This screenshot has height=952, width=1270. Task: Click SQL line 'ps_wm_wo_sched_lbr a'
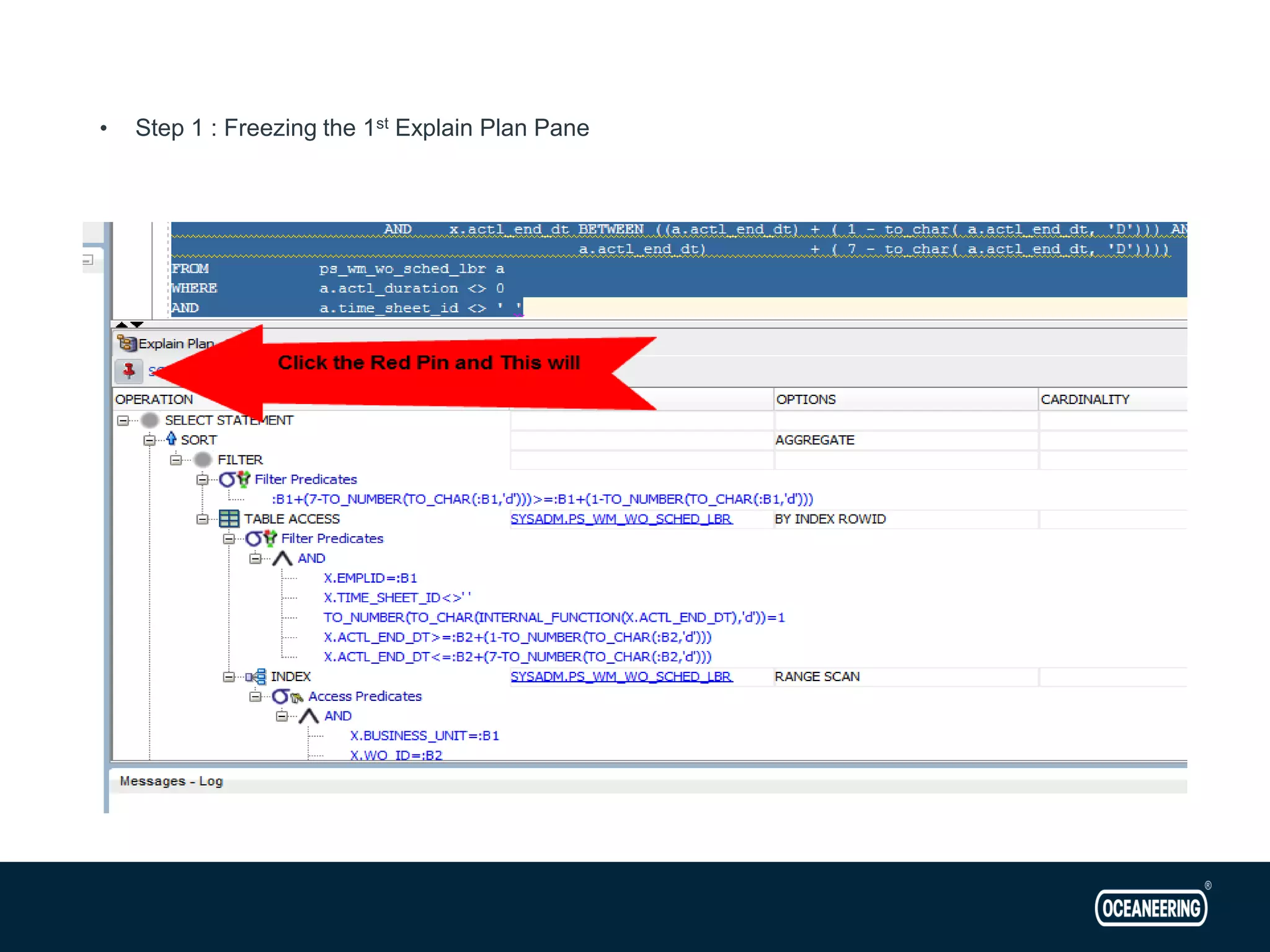(411, 269)
